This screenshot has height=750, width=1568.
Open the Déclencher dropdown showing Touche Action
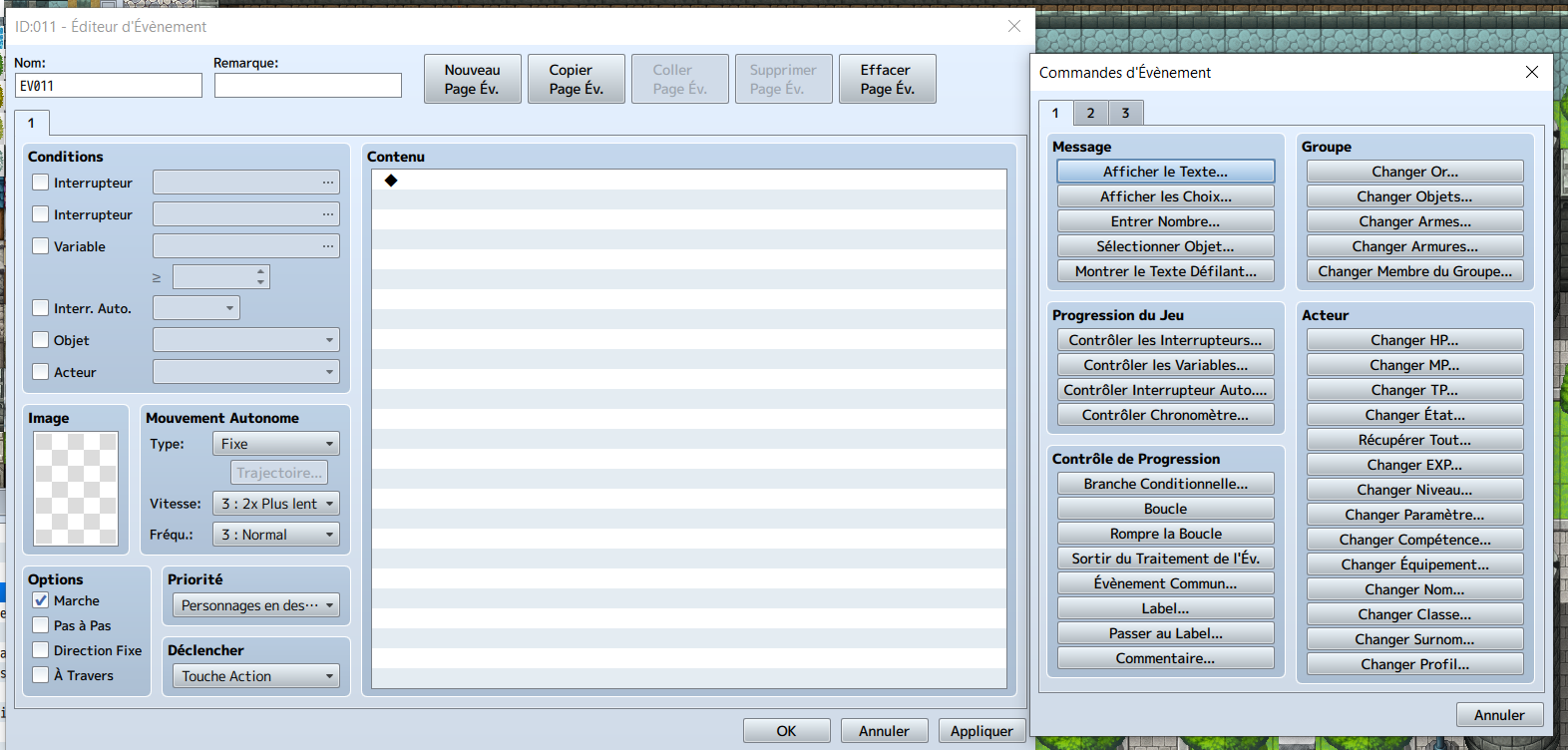pyautogui.click(x=256, y=676)
